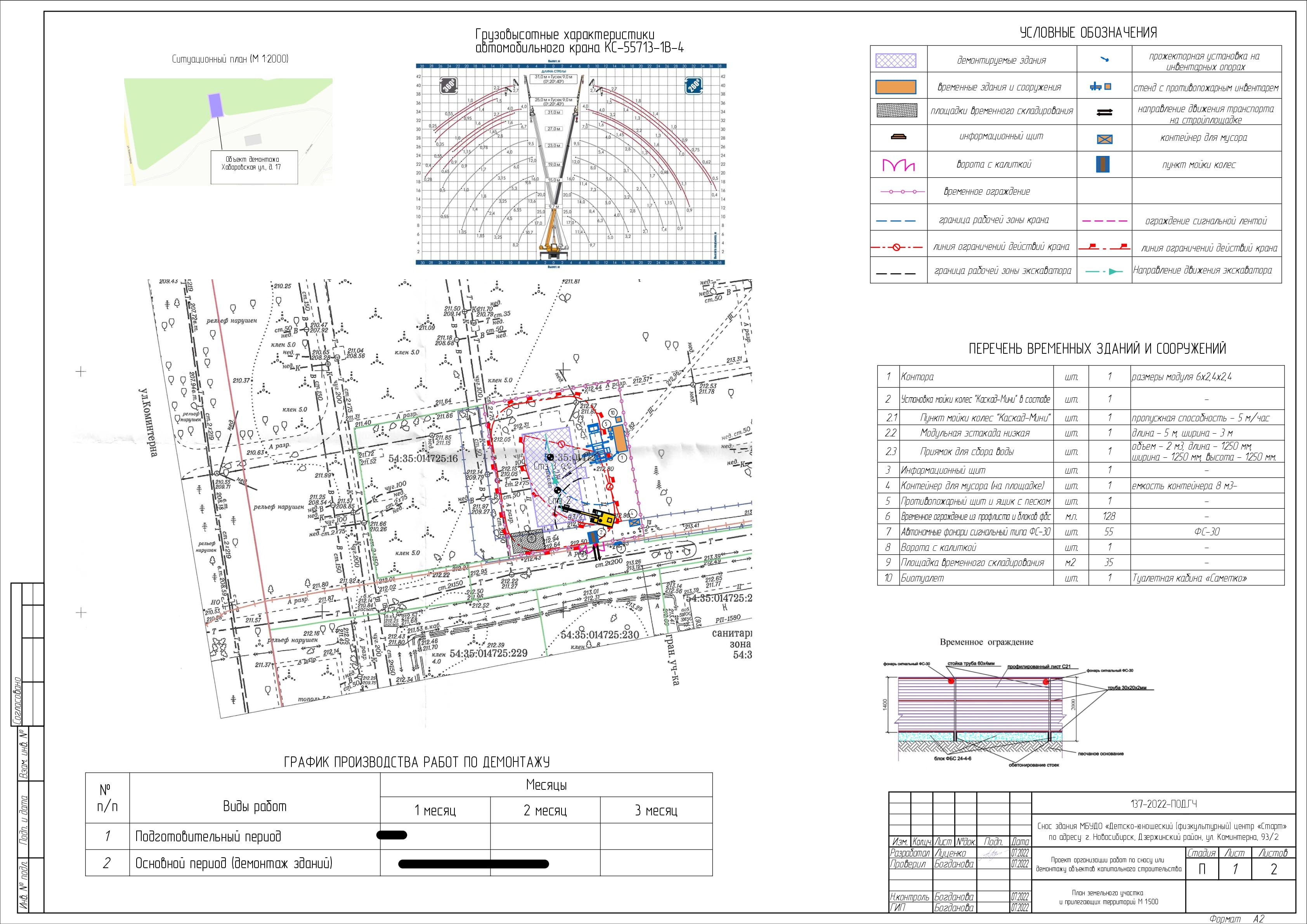1307x924 pixels.
Task: Click the 'пункт мойки колес' legend symbol
Action: click(1103, 164)
